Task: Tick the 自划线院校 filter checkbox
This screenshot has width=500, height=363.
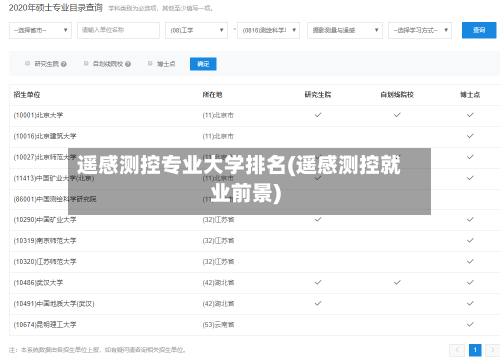Action: 86,63
